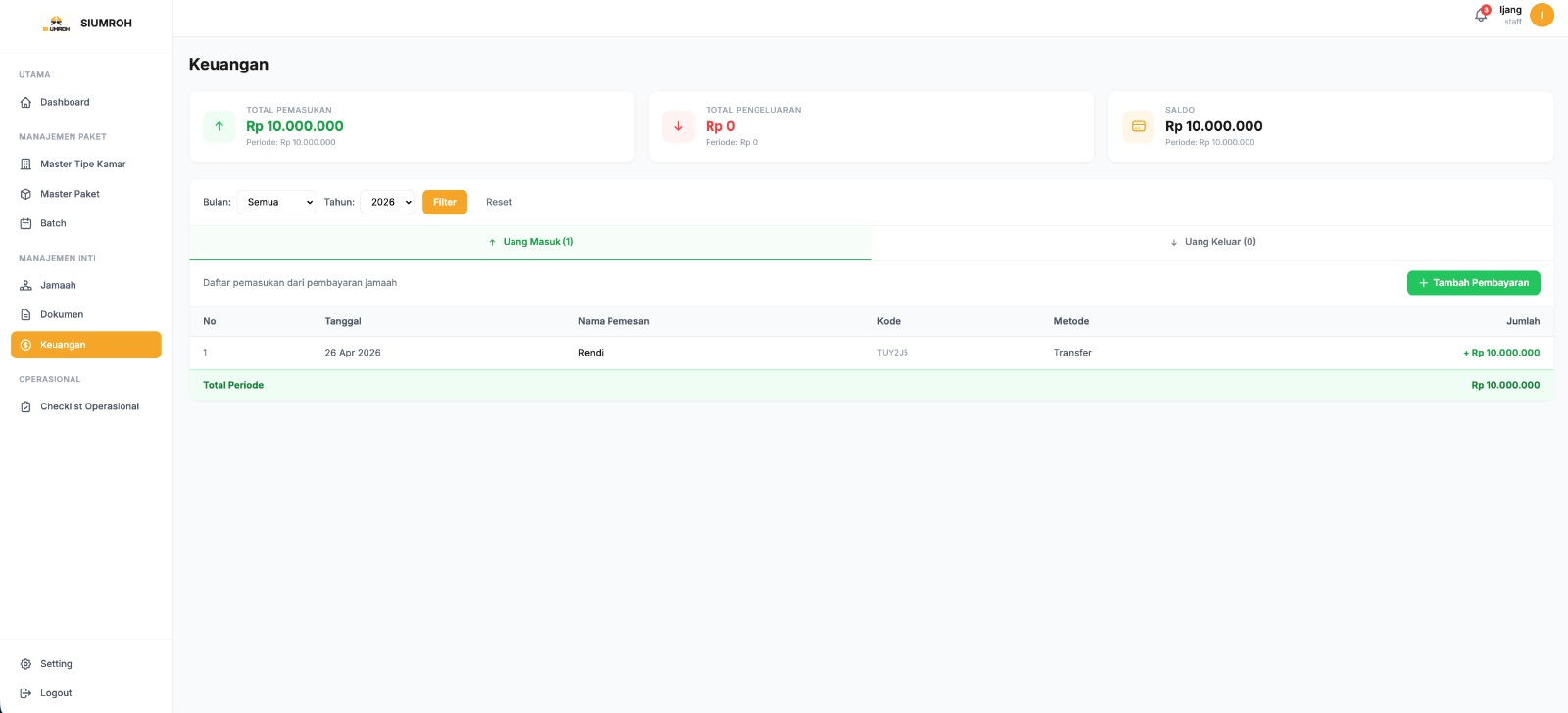
Task: Switch to the Uang Keluar (0) tab
Action: tap(1212, 242)
